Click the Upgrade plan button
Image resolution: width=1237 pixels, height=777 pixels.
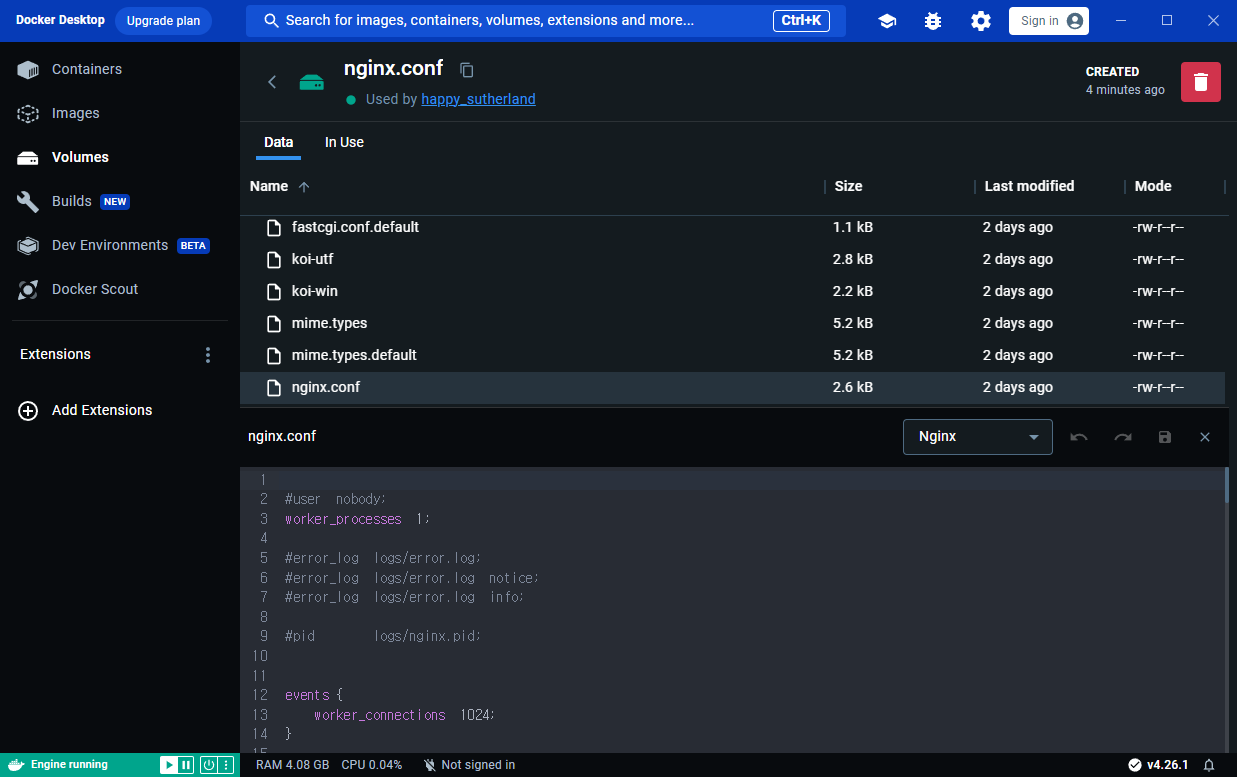point(163,21)
